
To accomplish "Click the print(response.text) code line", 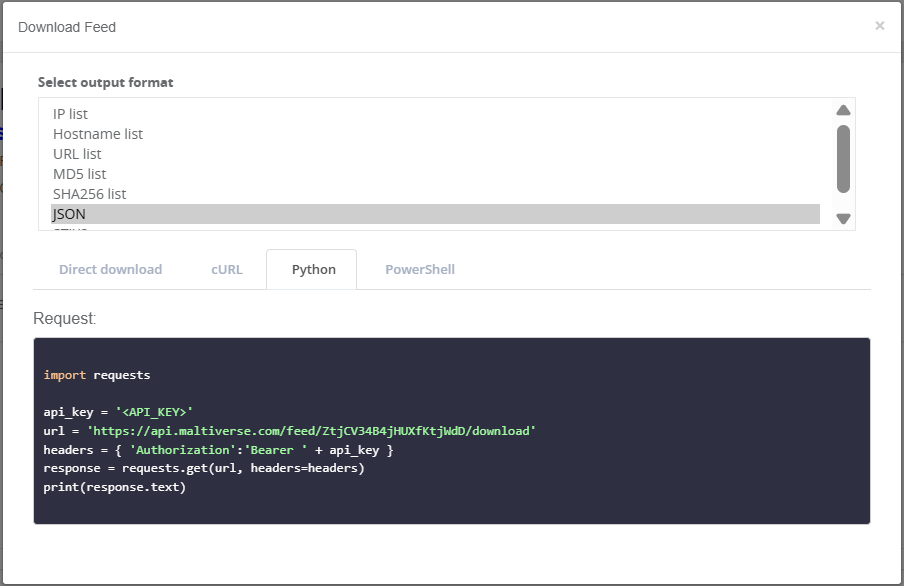I will 115,487.
